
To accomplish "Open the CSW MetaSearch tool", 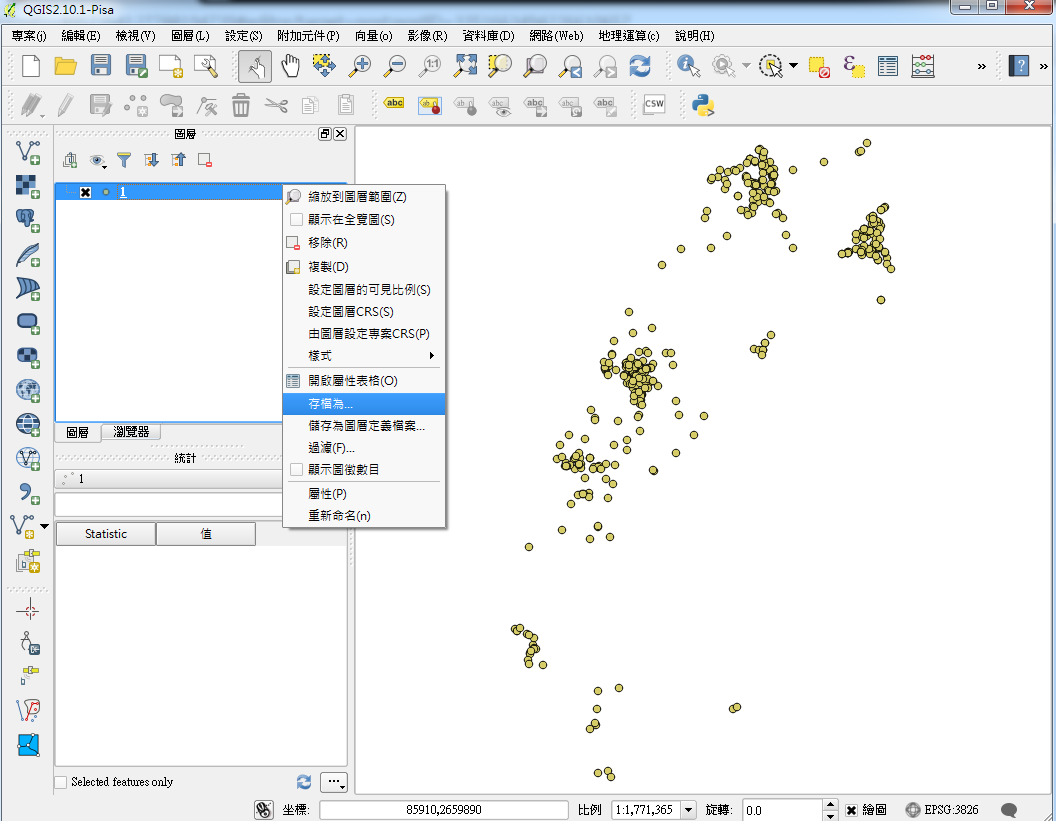I will (x=654, y=105).
